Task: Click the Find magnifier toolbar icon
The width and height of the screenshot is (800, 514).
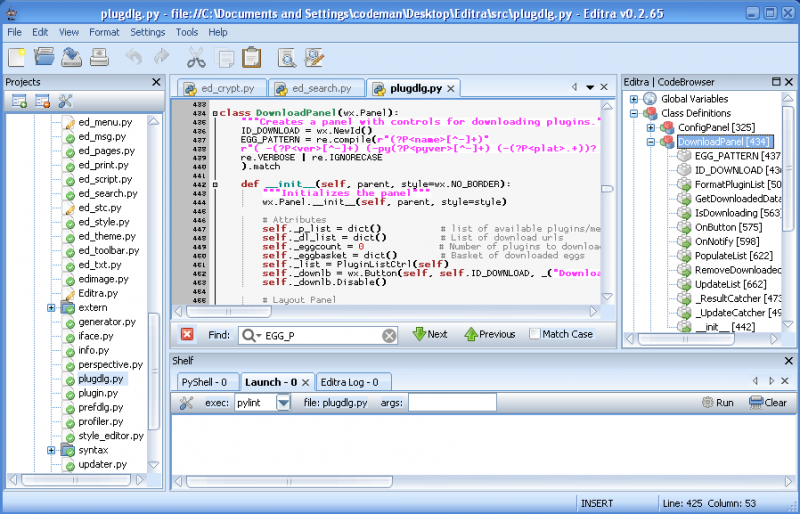Action: pos(287,58)
